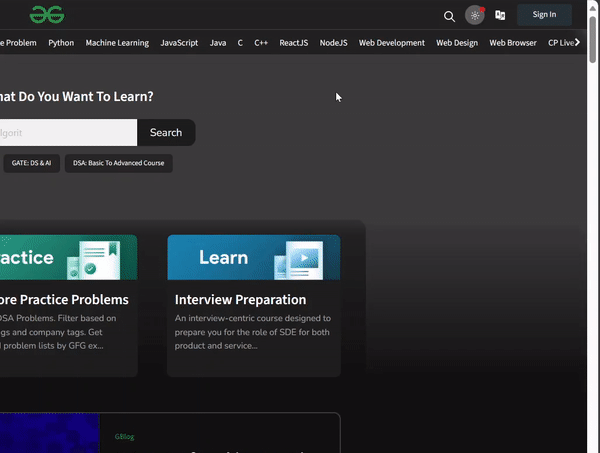Click the GeeksforGeeks logo
Screen dimensions: 600x453
47,15
